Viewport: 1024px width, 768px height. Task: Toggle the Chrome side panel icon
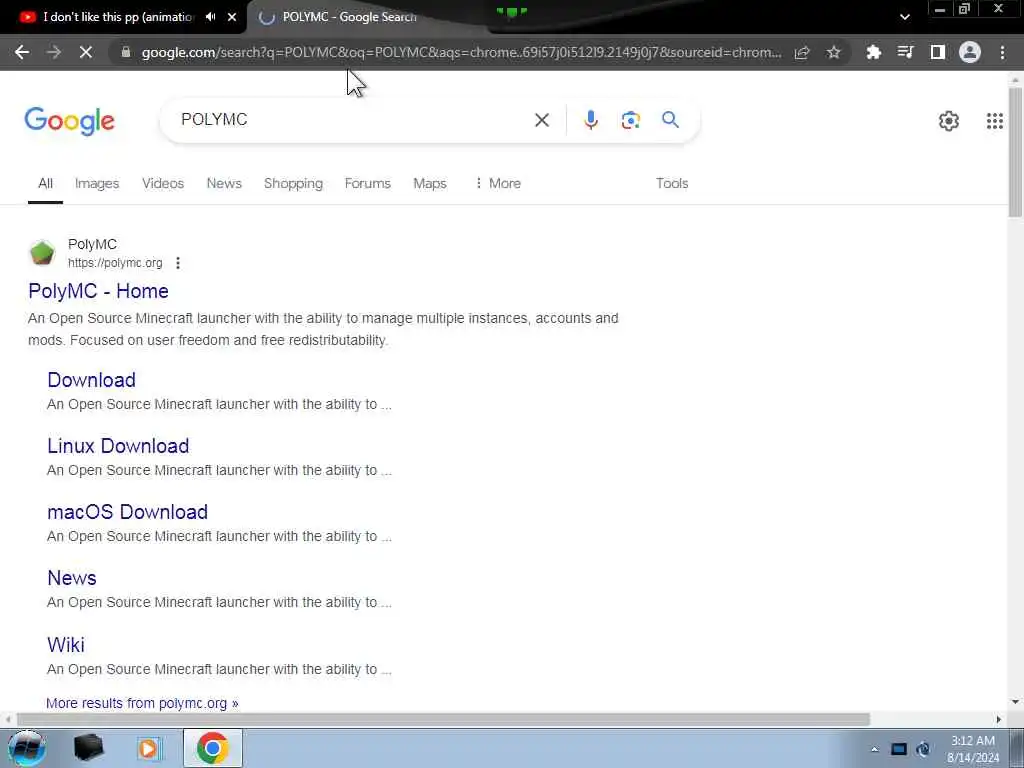[938, 52]
